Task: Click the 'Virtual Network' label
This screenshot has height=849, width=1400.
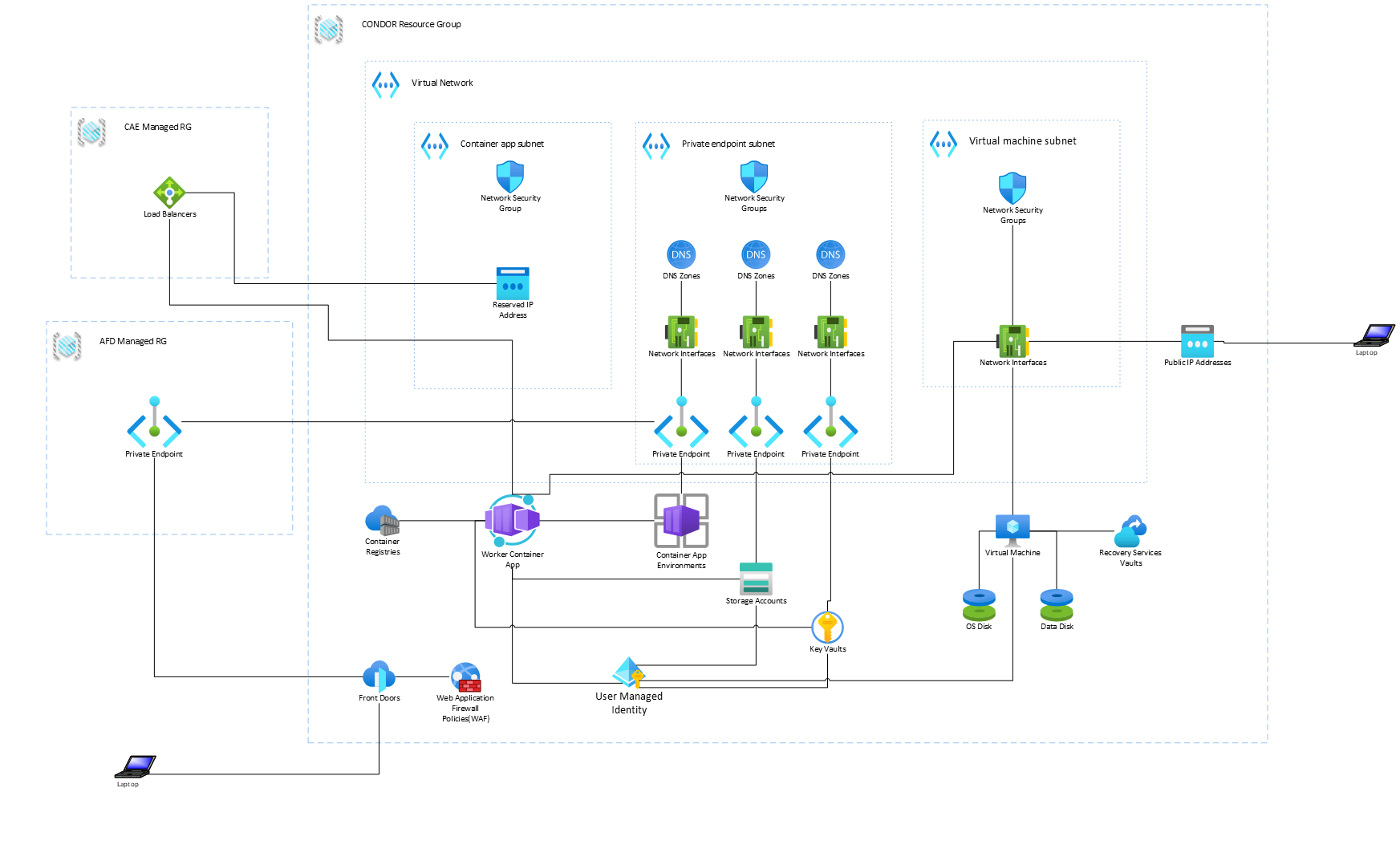Action: point(442,83)
